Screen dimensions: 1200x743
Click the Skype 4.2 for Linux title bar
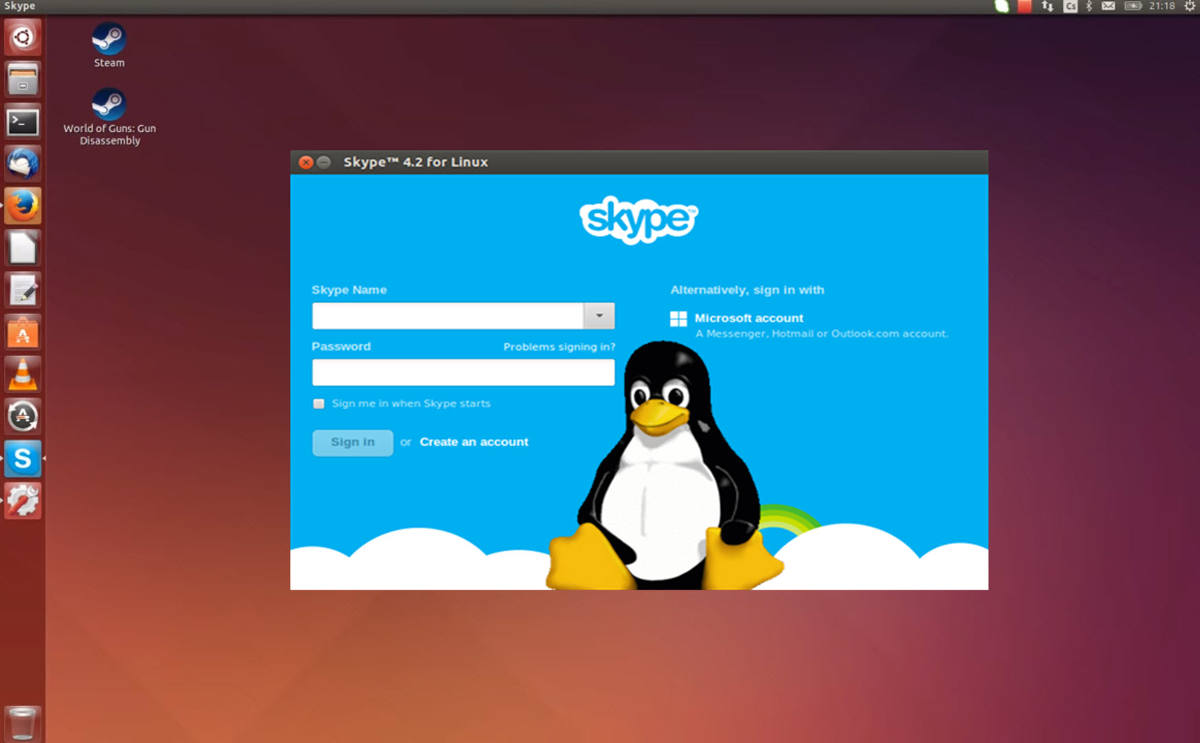[x=639, y=162]
